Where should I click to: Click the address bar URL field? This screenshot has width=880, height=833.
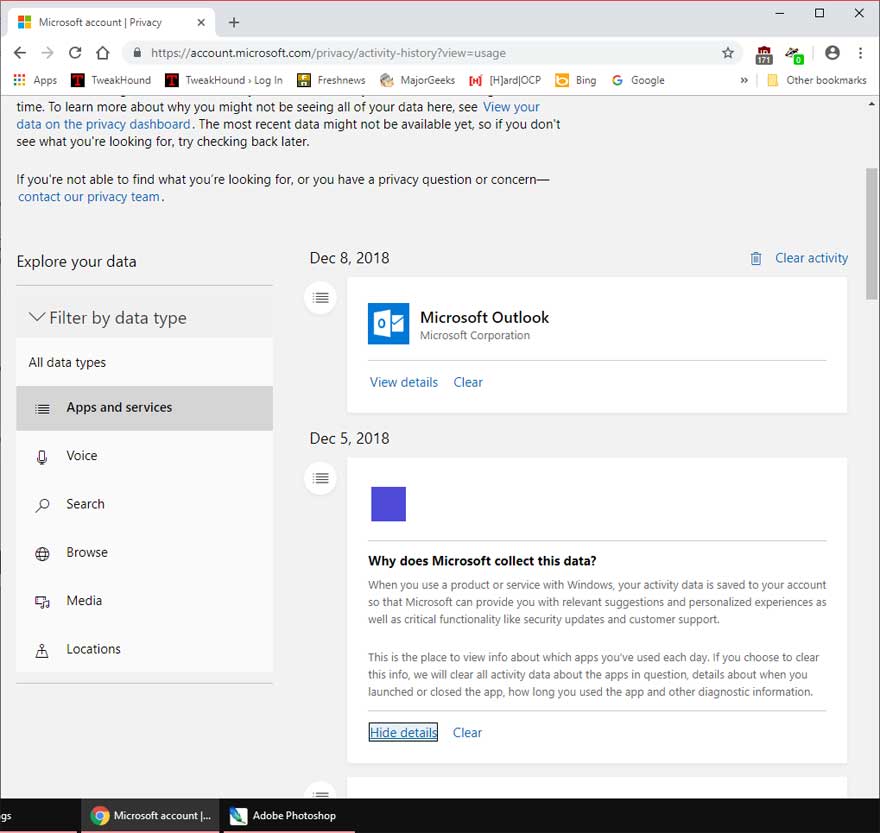click(x=432, y=53)
